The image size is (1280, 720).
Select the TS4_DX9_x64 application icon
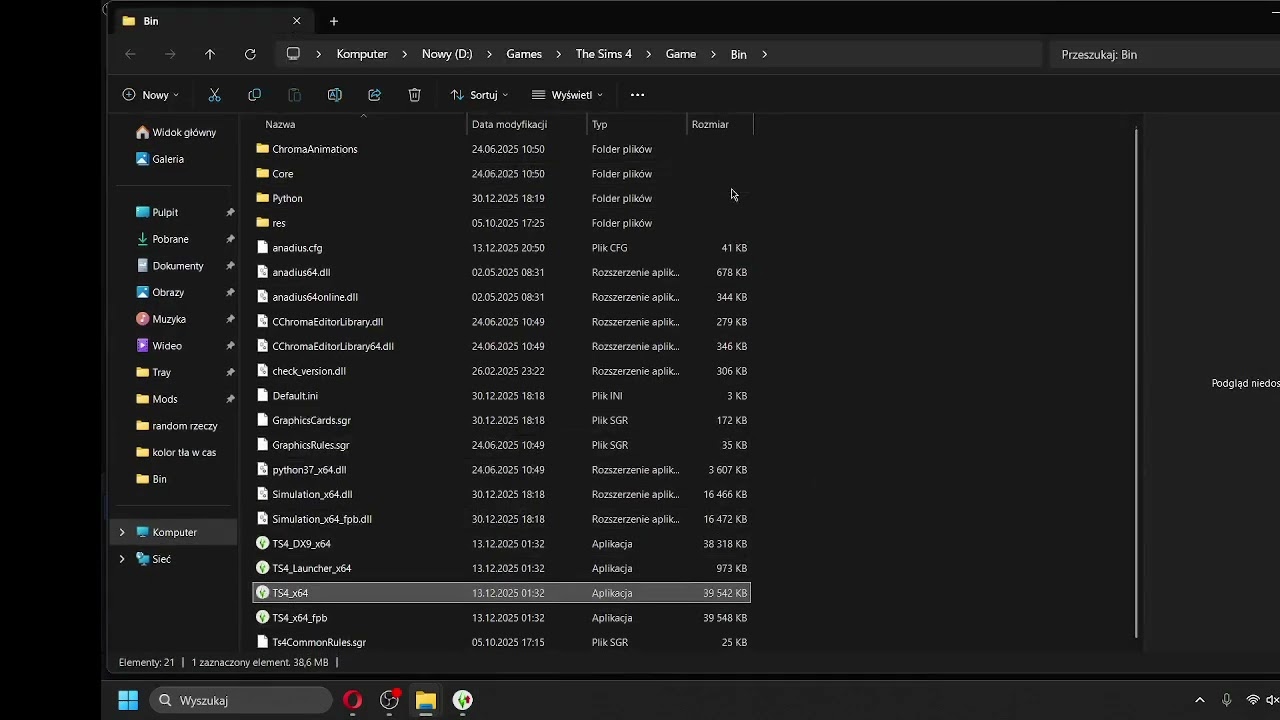263,544
